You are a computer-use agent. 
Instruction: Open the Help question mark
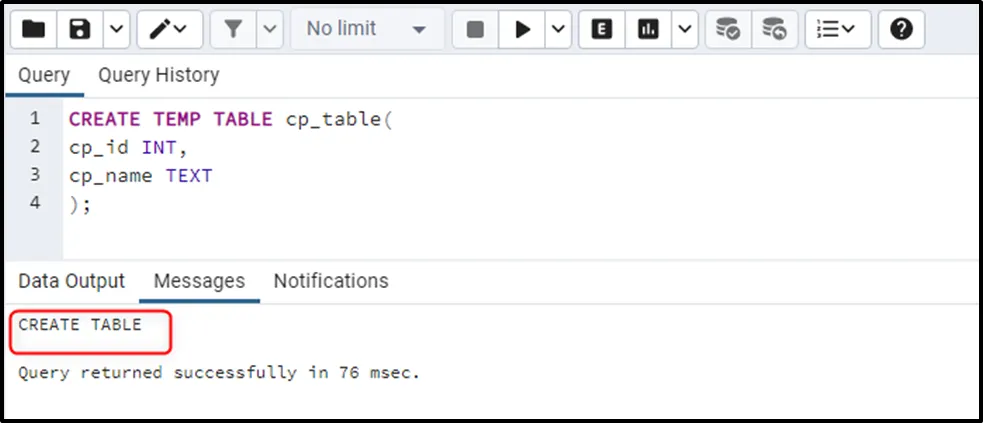(x=901, y=30)
